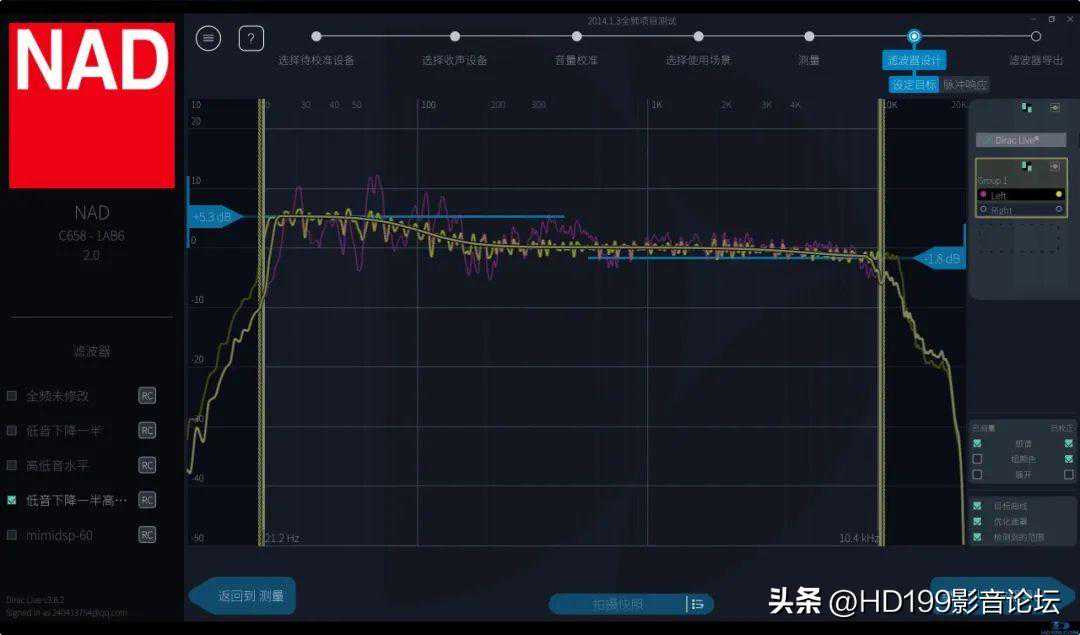Select the Right channel in Group 1
1080x635 pixels.
[1020, 210]
